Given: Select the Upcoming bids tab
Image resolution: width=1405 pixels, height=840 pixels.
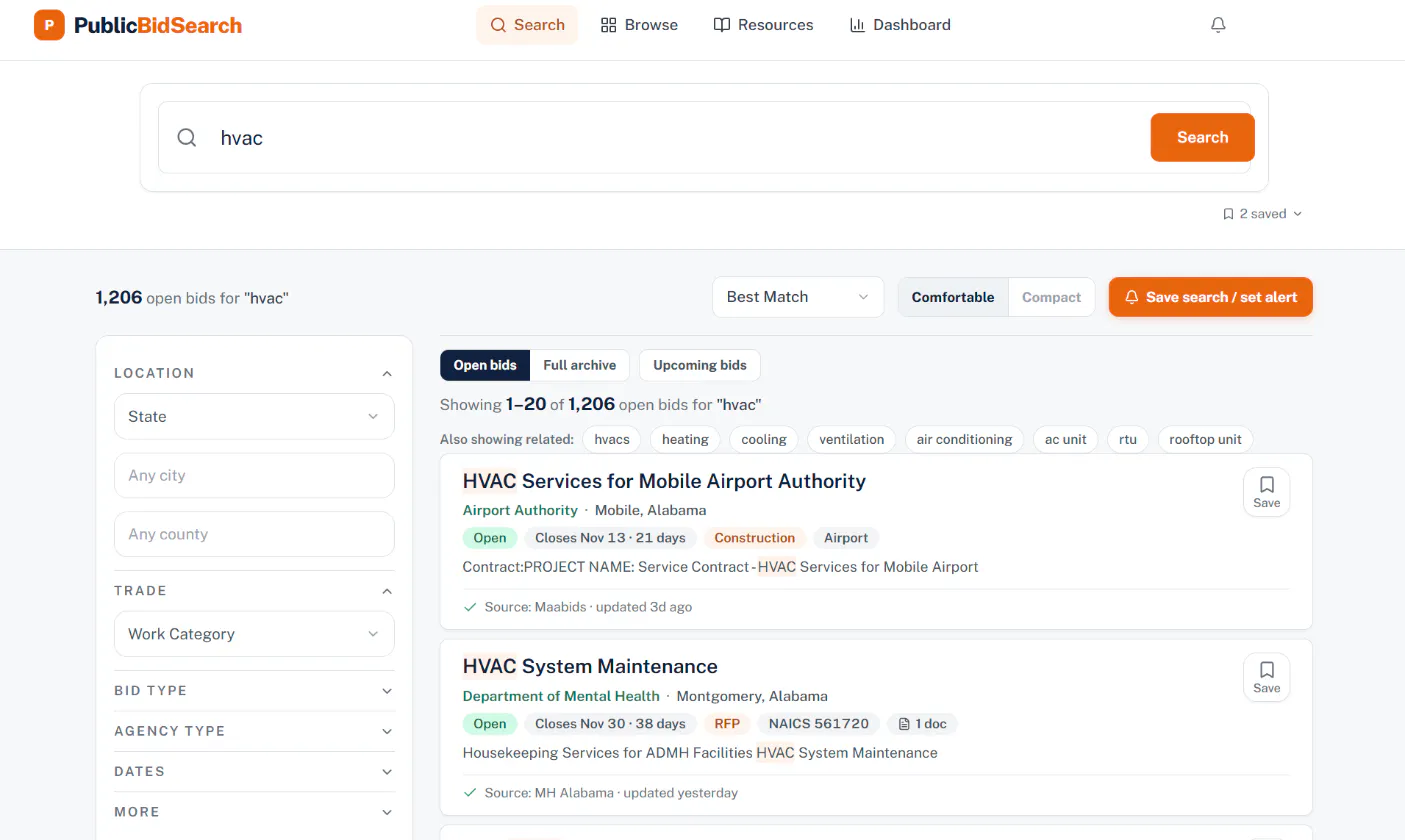Looking at the screenshot, I should [x=700, y=365].
